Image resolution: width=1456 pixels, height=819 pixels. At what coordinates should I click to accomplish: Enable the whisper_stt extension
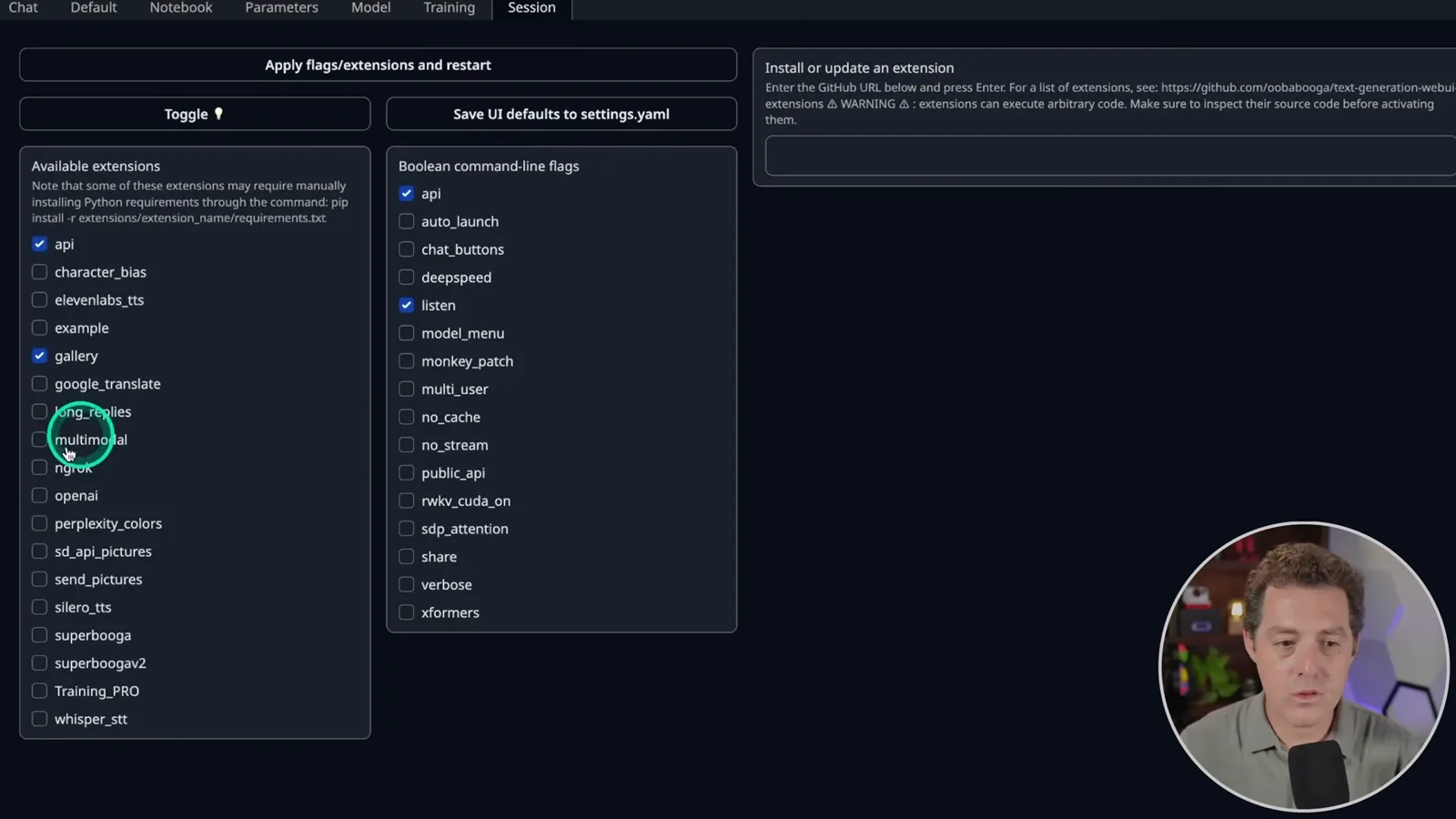point(39,719)
